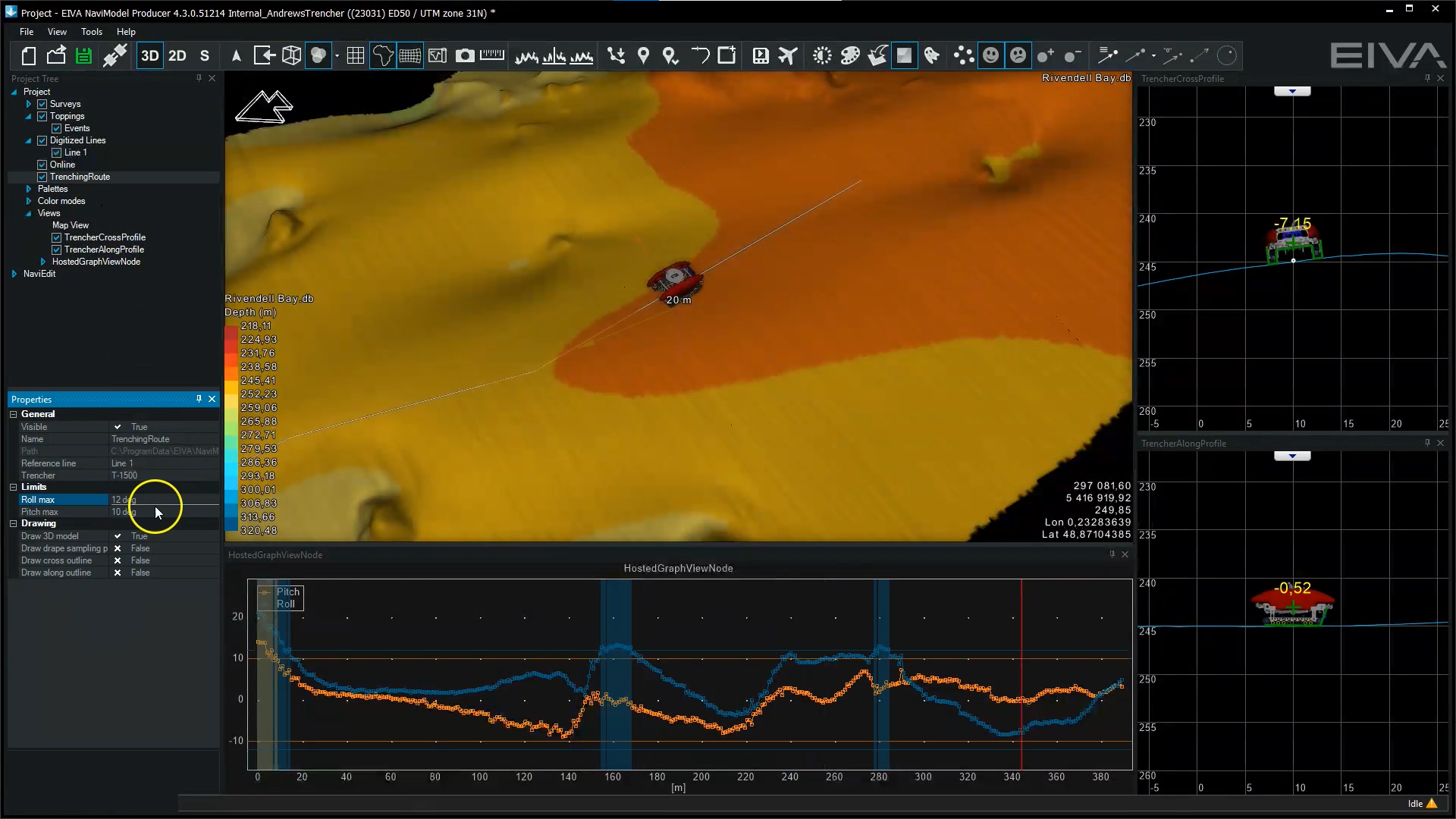Viewport: 1456px width, 819px height.
Task: Open dropdown arrow next to shading icon
Action: click(337, 55)
